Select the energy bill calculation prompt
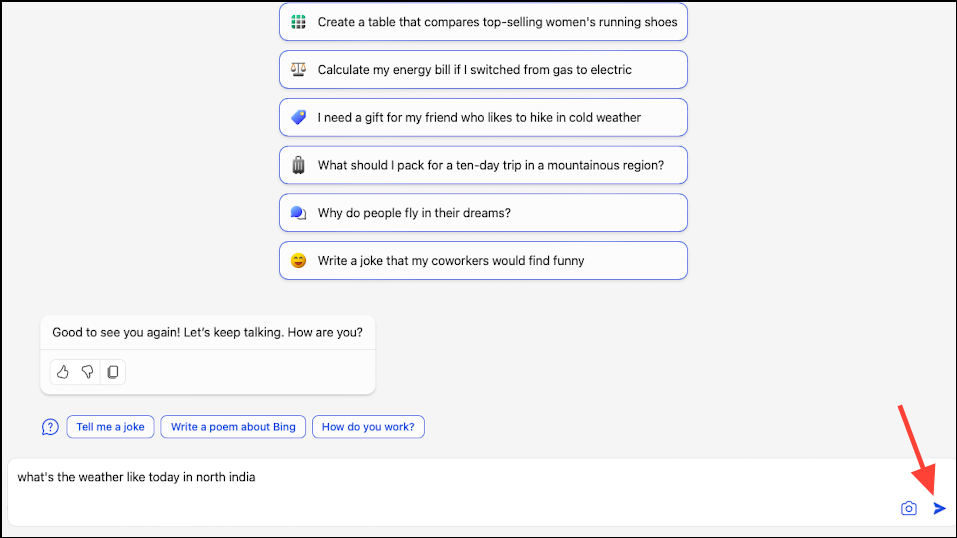 (x=483, y=70)
